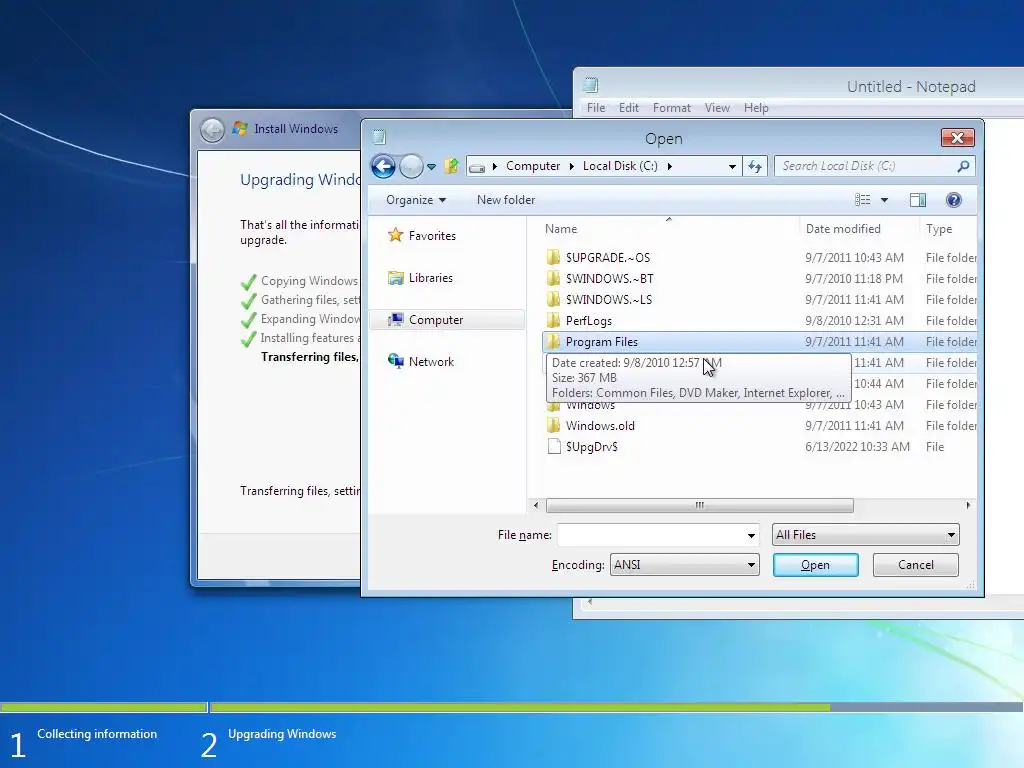Click the $UpgDrv$ file icon
1024x768 pixels.
(554, 447)
